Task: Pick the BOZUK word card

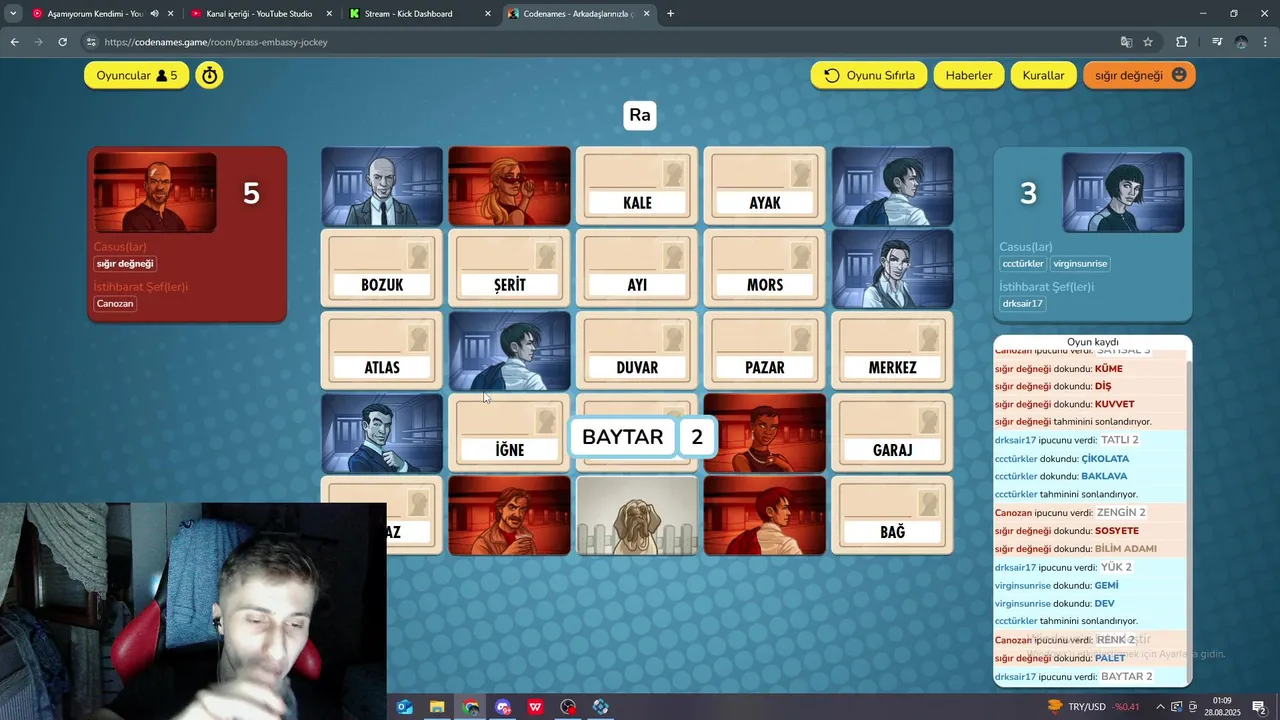Action: point(382,268)
